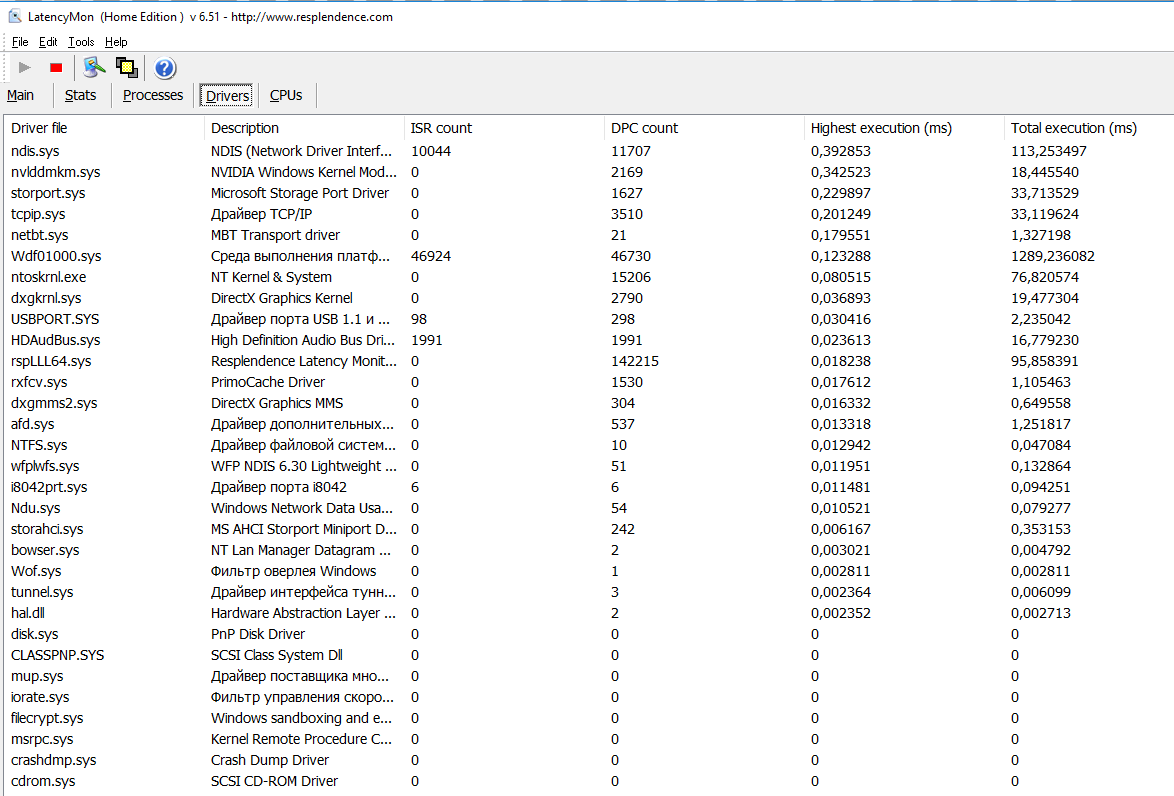The height and width of the screenshot is (796, 1174).
Task: Open the options tool icon
Action: pos(94,67)
